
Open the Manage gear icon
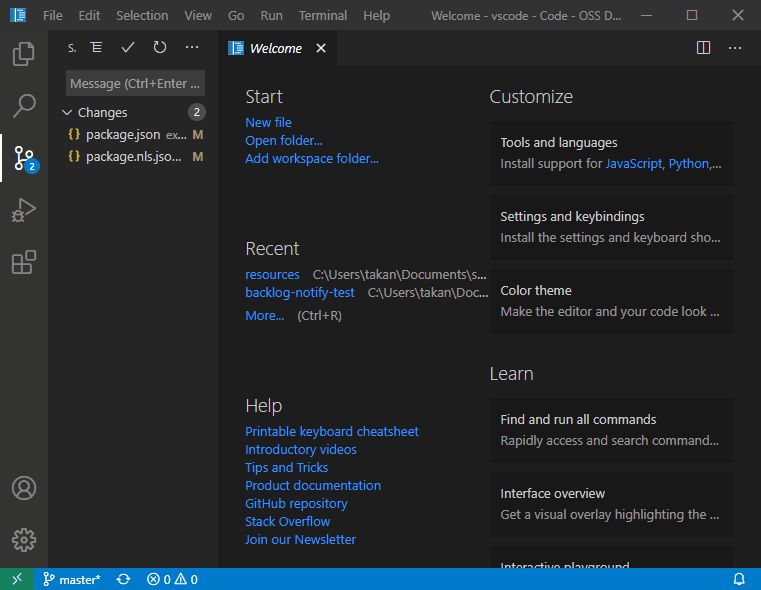(24, 540)
